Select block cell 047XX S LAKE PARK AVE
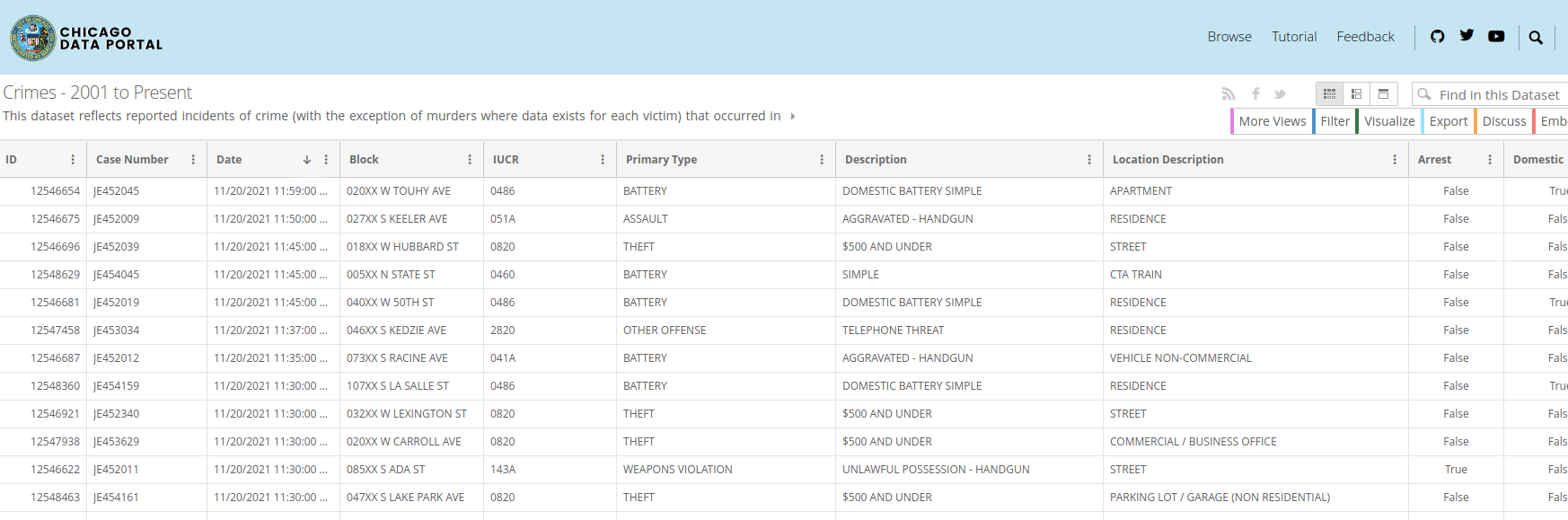Image resolution: width=1568 pixels, height=520 pixels. pyautogui.click(x=411, y=498)
